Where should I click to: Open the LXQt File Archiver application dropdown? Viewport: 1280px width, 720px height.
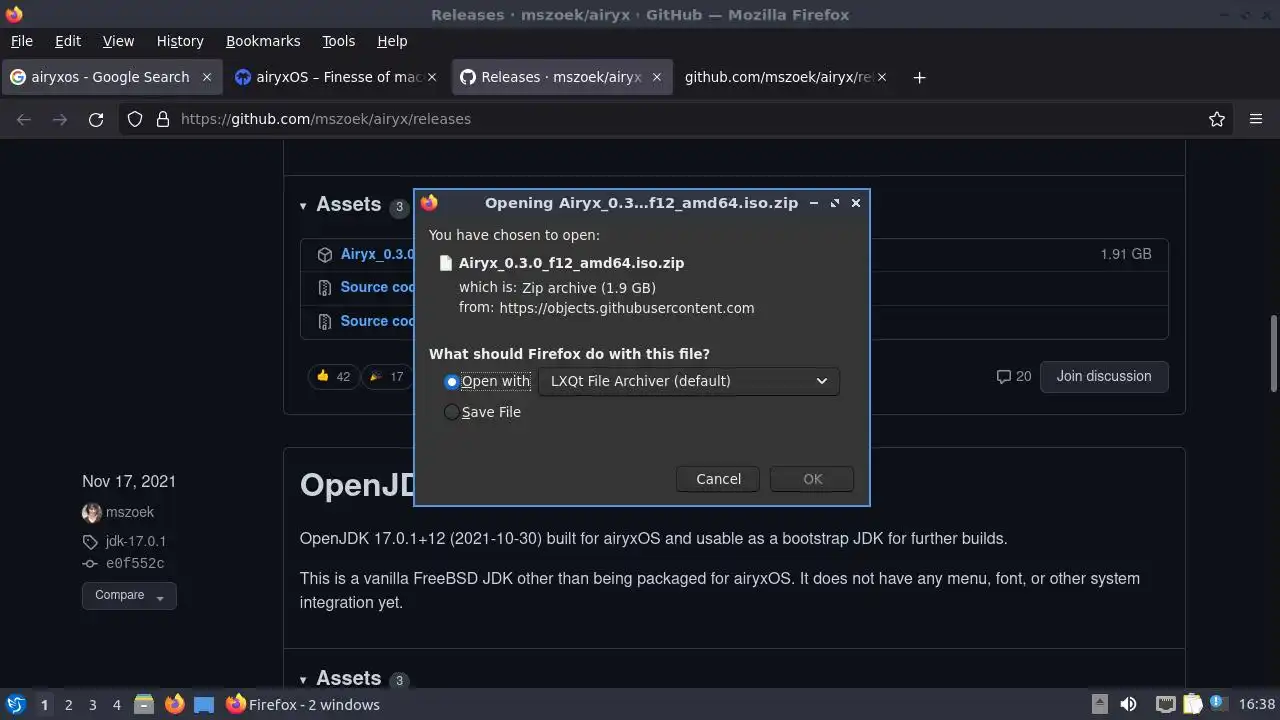(689, 381)
